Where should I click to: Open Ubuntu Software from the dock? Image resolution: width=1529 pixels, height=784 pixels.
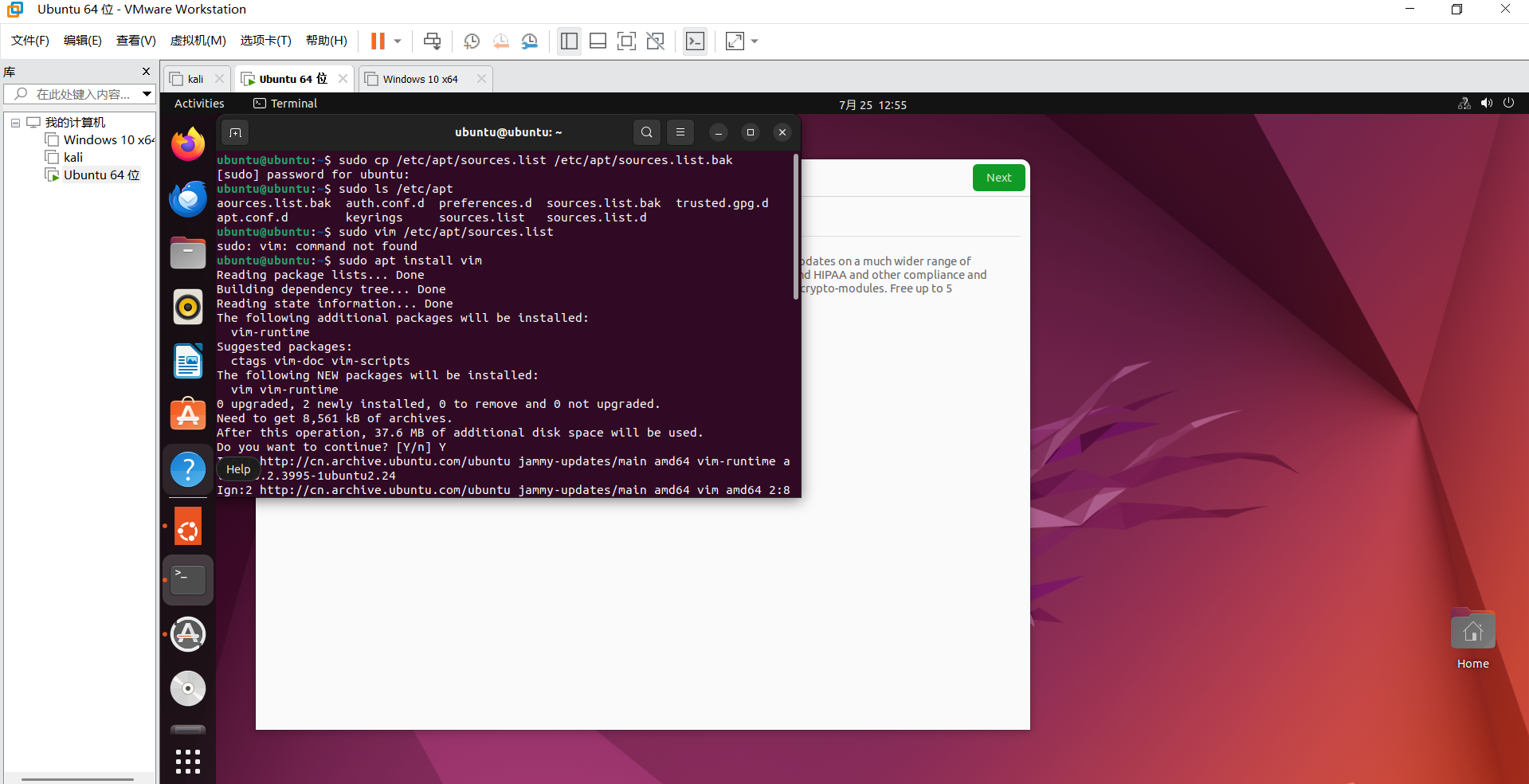pyautogui.click(x=188, y=415)
